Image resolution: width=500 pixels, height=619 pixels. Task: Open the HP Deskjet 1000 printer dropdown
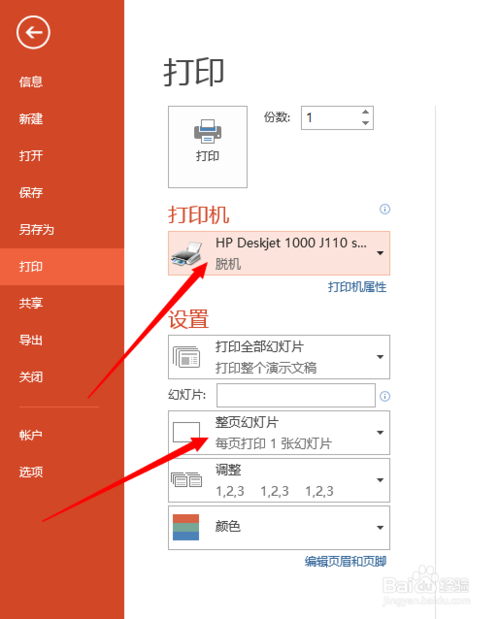pos(279,253)
